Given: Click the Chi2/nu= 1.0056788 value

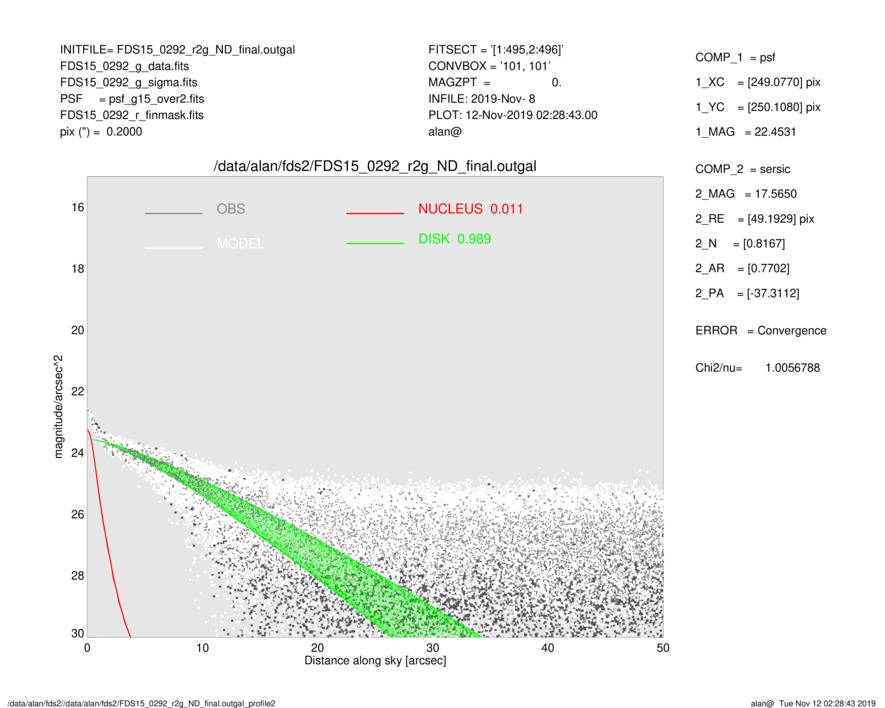Looking at the screenshot, I should (x=757, y=368).
